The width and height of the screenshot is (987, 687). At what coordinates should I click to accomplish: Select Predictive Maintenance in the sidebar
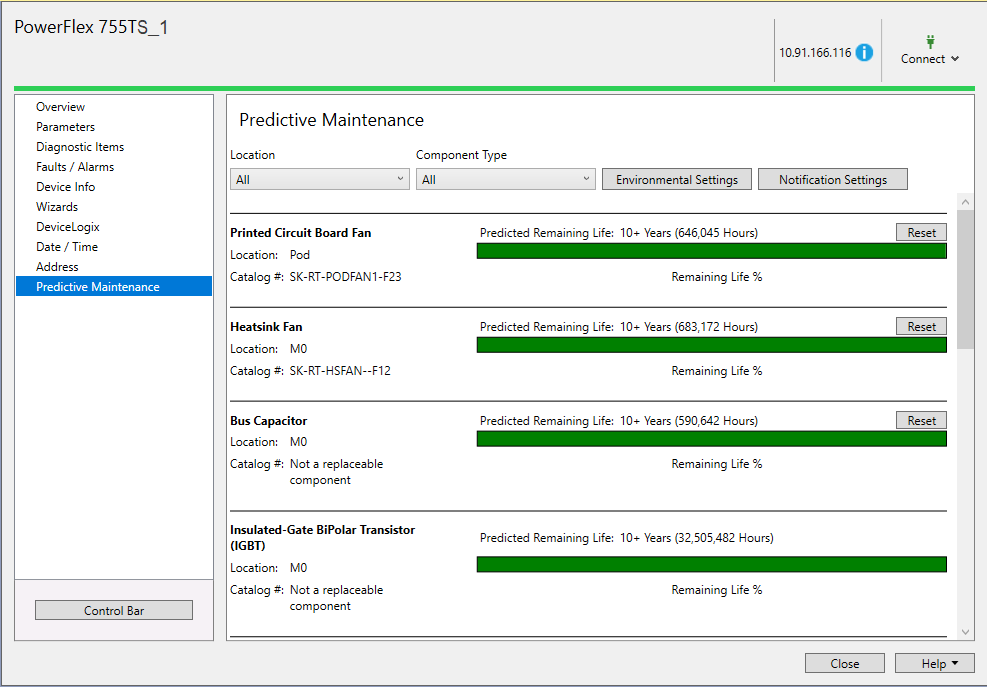point(114,287)
